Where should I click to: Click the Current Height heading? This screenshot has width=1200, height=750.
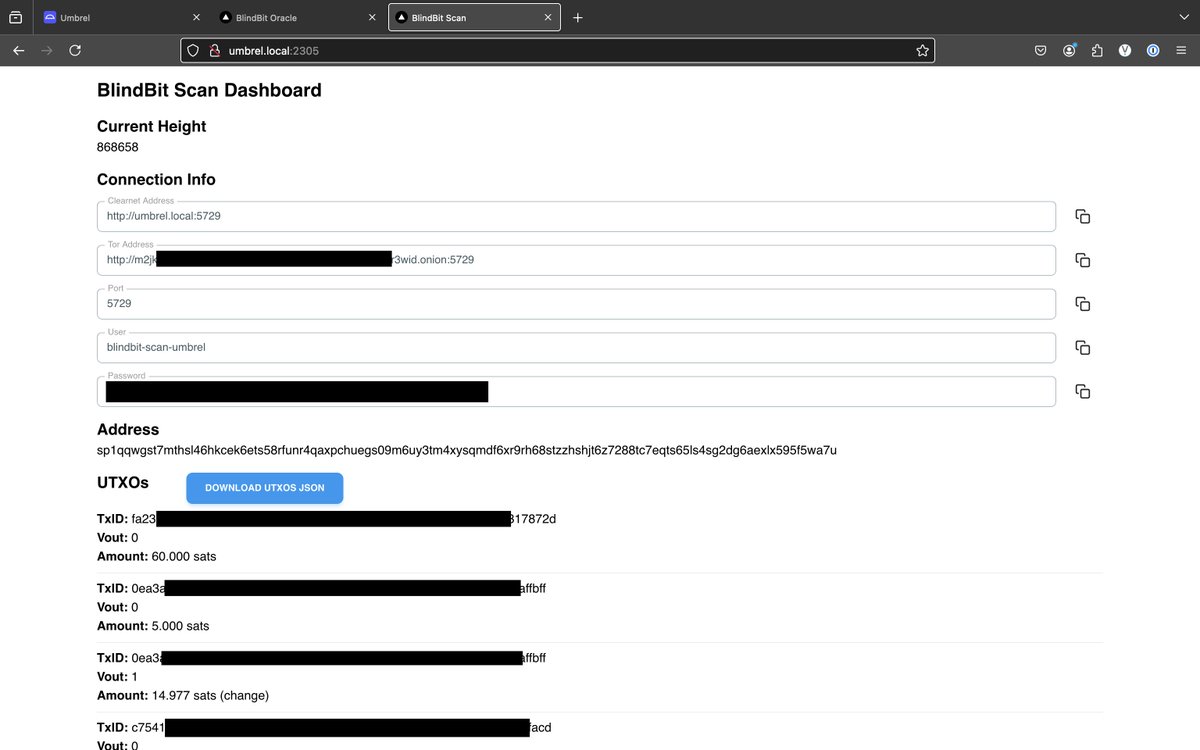(x=152, y=126)
